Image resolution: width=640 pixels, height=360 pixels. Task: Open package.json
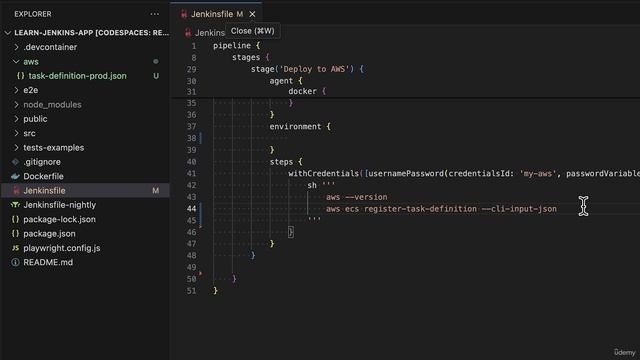pos(49,234)
